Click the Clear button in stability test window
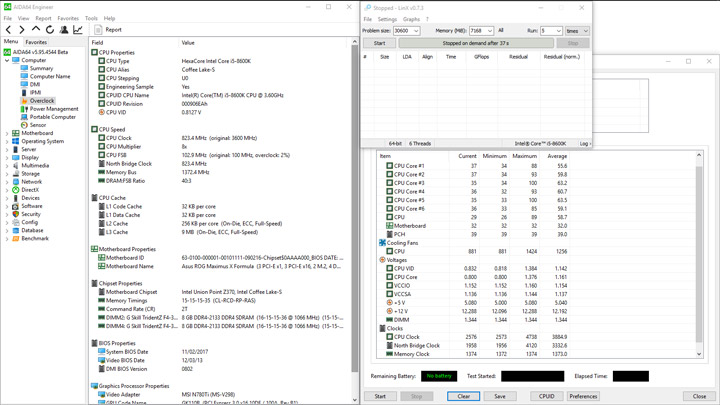This screenshot has height=405, width=720. (x=463, y=396)
